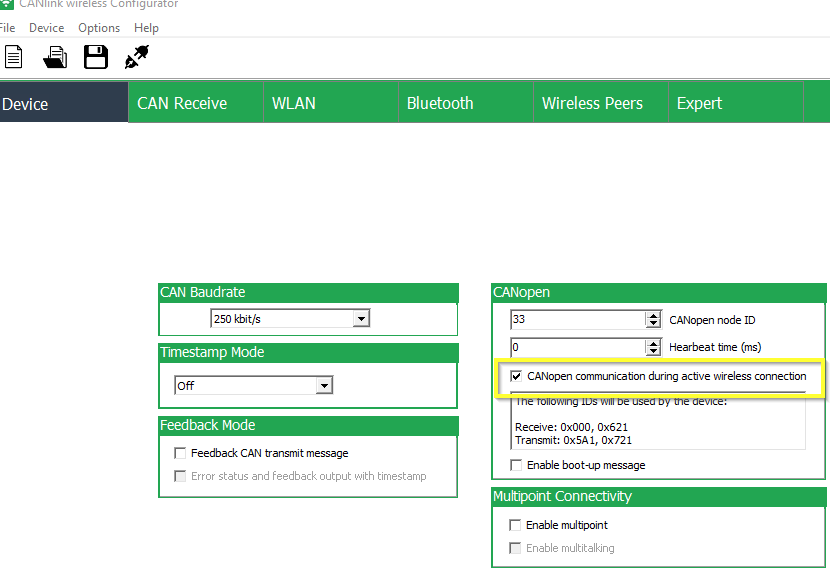The height and width of the screenshot is (572, 830).
Task: Click the New configuration document icon
Action: [x=14, y=57]
